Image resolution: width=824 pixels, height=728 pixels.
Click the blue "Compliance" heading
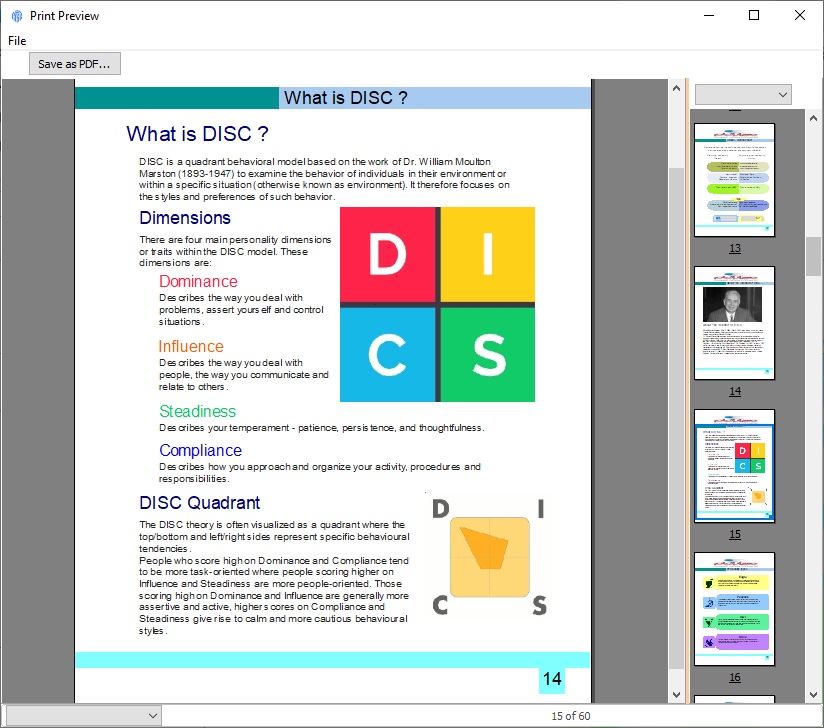(200, 450)
